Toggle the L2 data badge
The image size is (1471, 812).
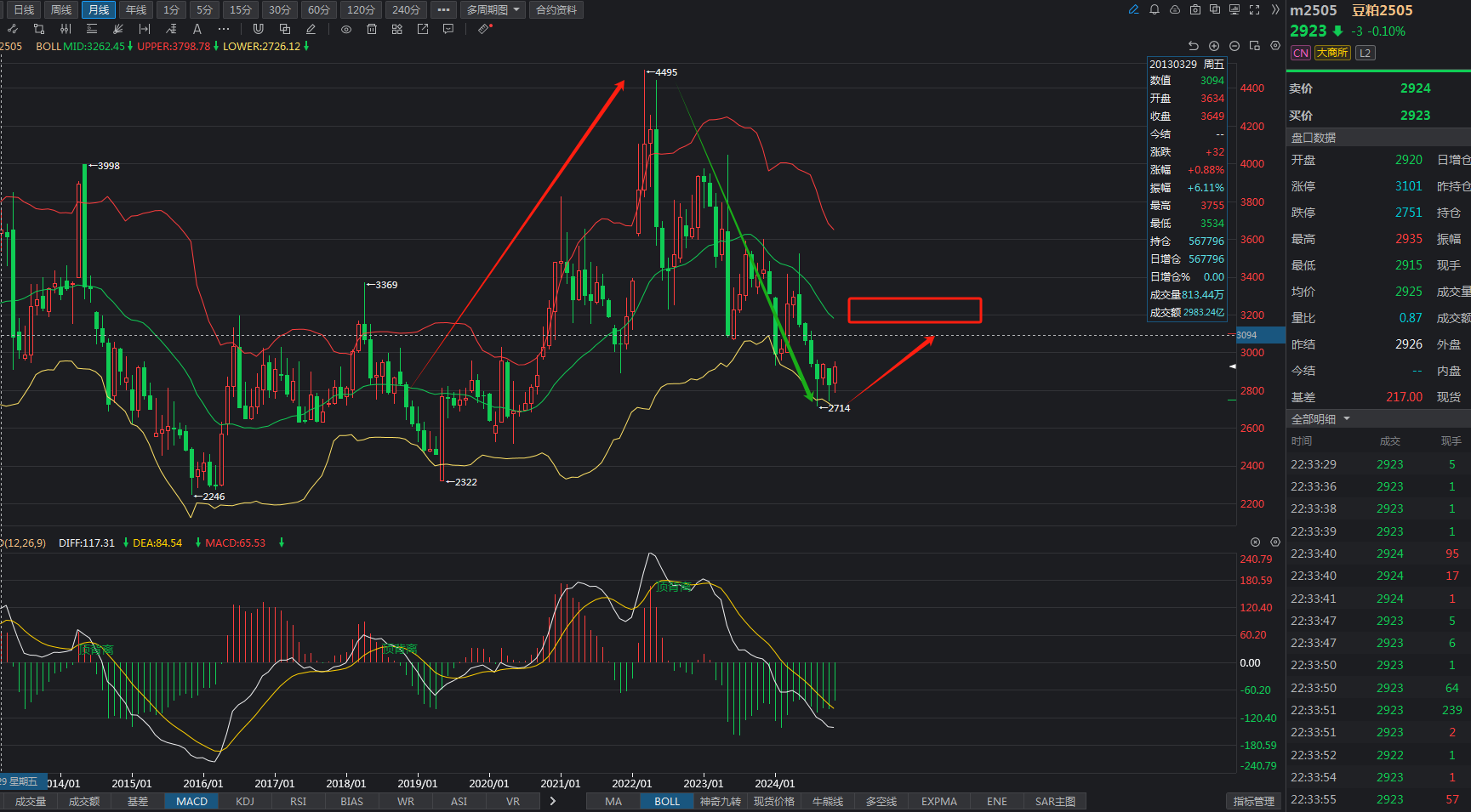pos(1365,53)
